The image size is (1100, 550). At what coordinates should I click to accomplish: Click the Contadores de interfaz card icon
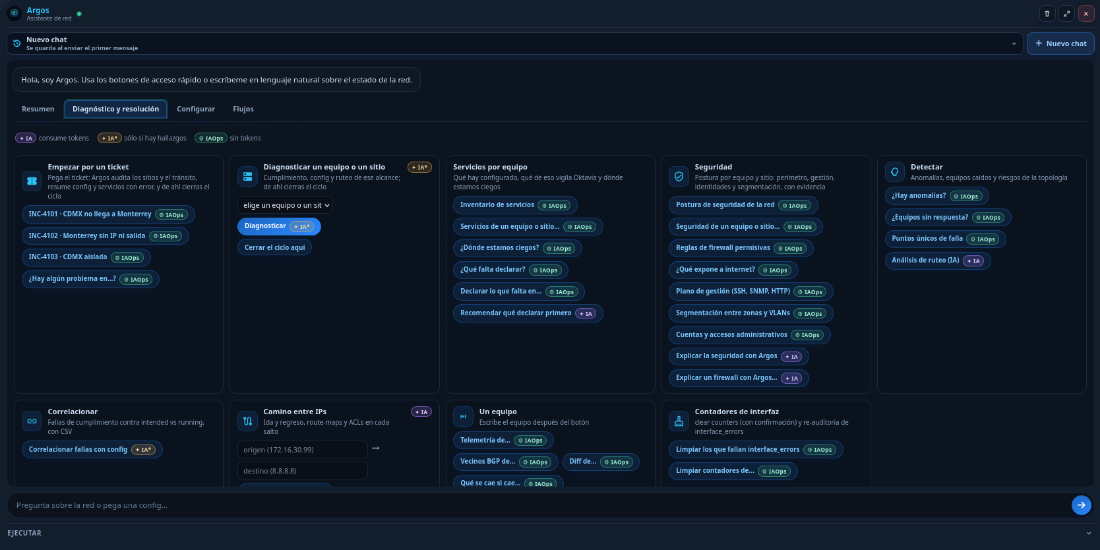click(x=678, y=421)
